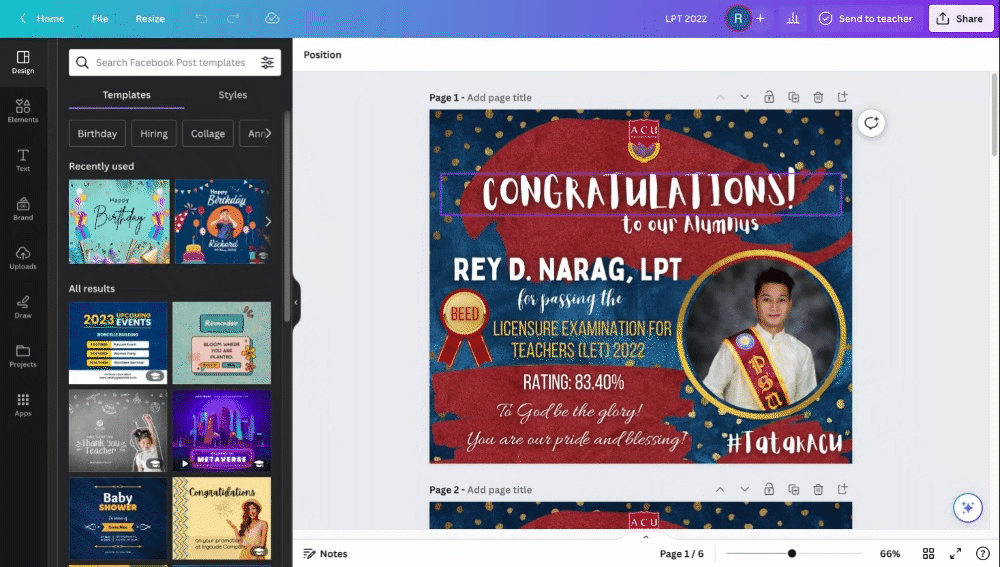Select the Birthday category chip
This screenshot has width=1000, height=567.
[x=97, y=134]
